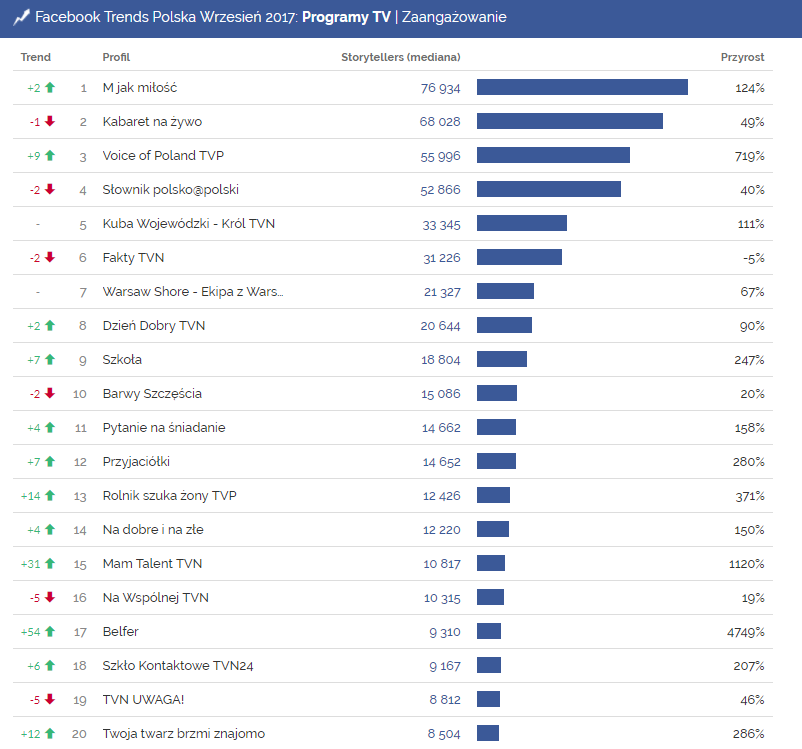Click the bar for Voice of Poland TVP
Screen dimensions: 802x749
[554, 155]
